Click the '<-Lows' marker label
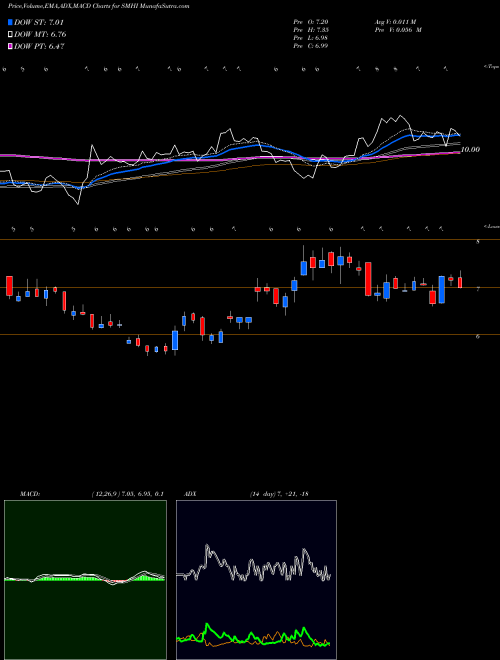 click(x=491, y=226)
